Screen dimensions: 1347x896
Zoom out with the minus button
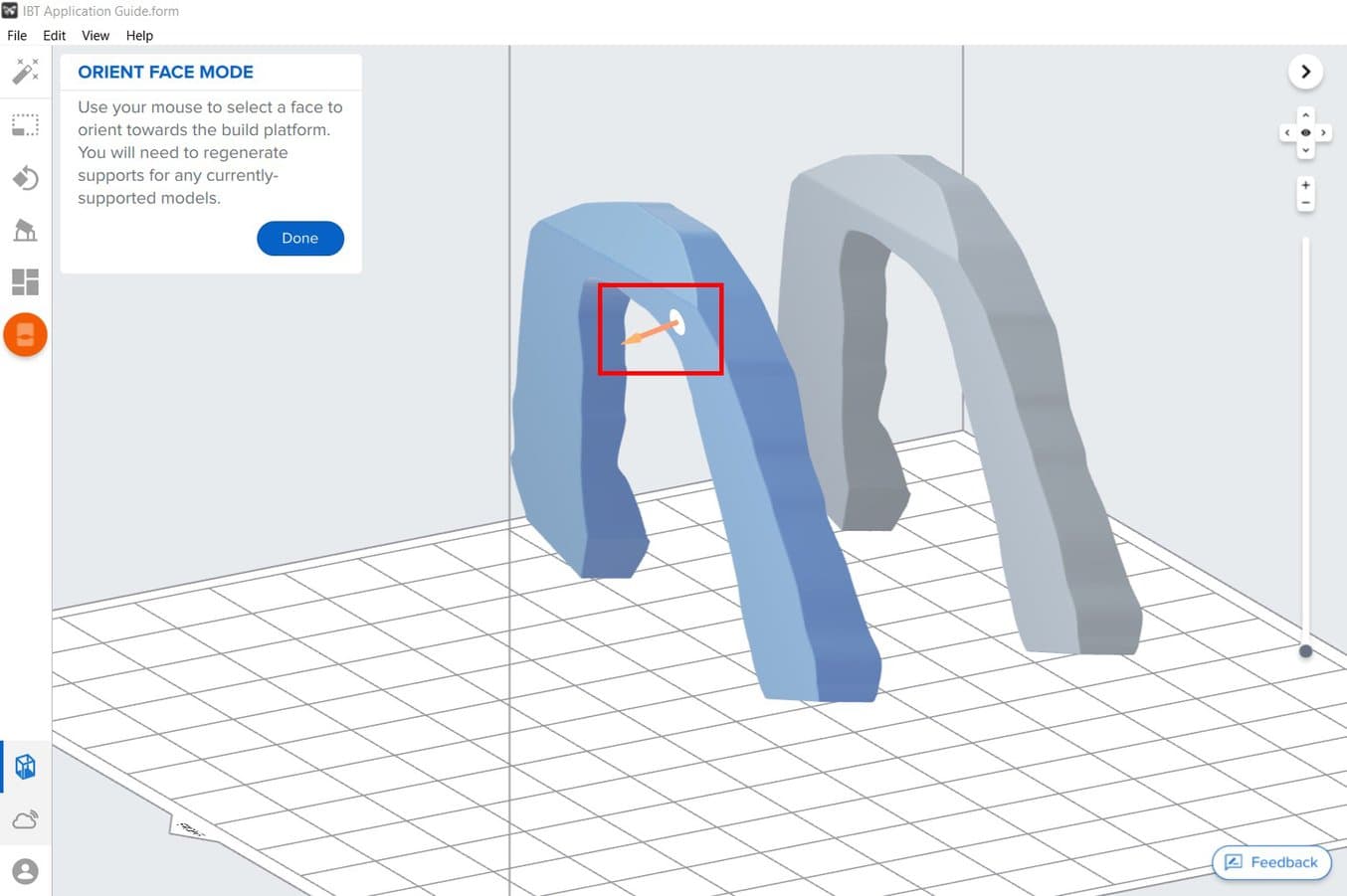[x=1305, y=203]
